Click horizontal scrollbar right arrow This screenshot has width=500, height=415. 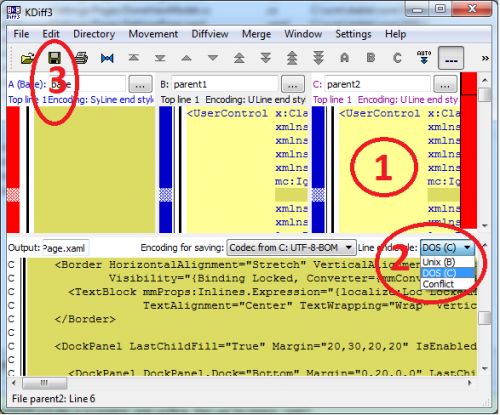pos(470,383)
